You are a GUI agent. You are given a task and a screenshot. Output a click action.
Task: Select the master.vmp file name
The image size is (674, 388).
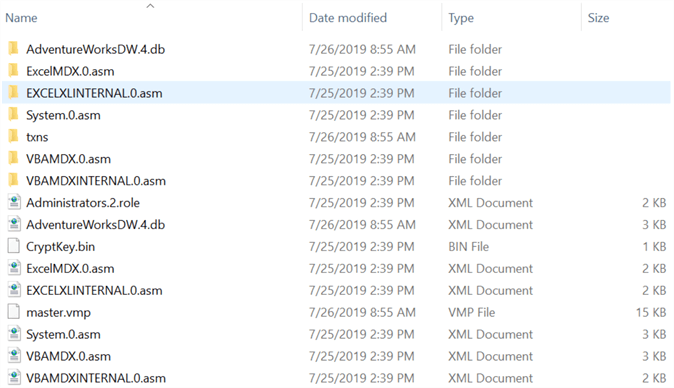58,312
